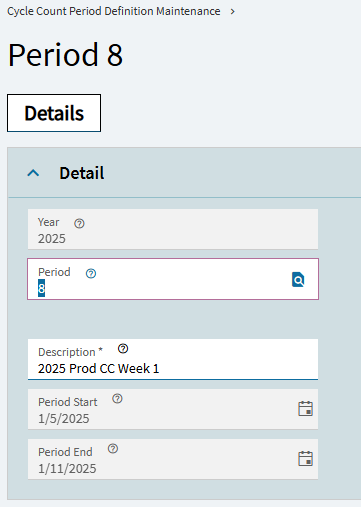The height and width of the screenshot is (507, 361).
Task: Select the Year 2025 field
Action: click(x=173, y=229)
